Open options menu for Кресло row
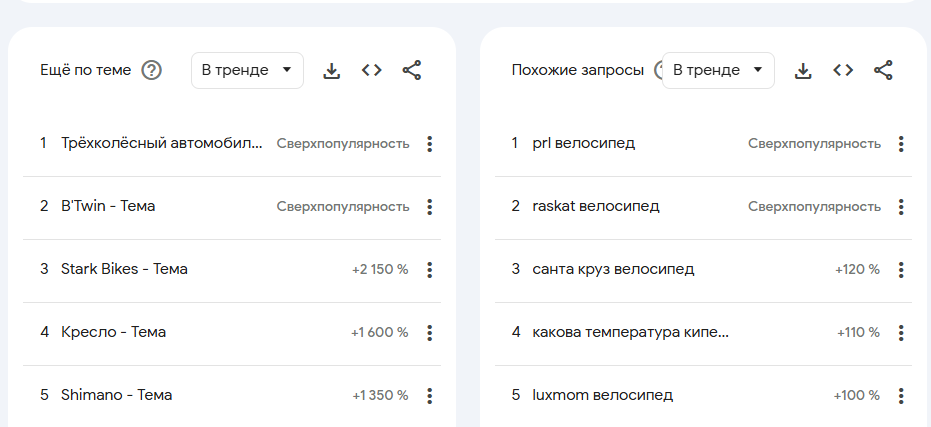 [x=429, y=333]
